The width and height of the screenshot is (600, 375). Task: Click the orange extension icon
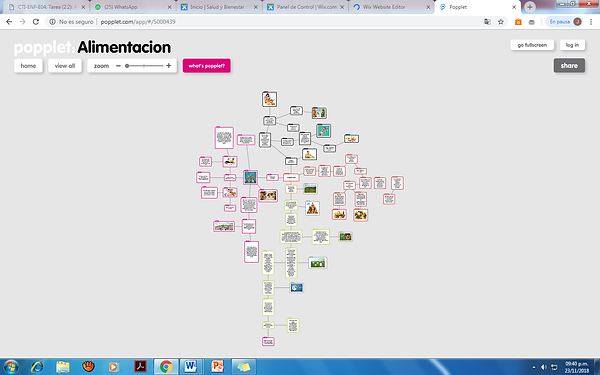518,22
